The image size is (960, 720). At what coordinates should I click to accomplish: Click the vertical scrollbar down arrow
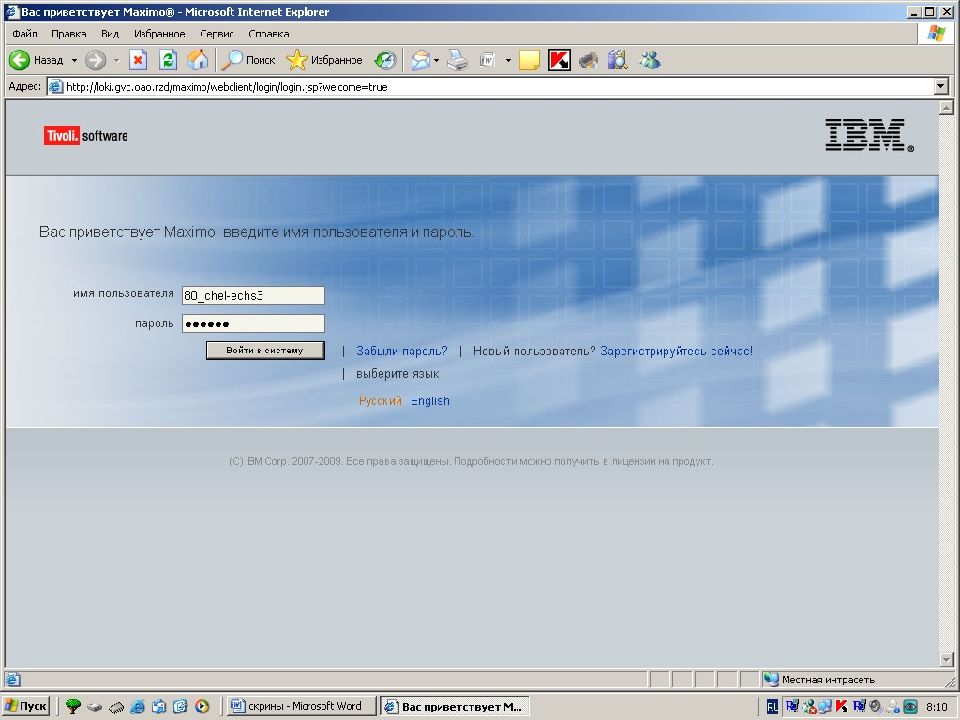(946, 659)
